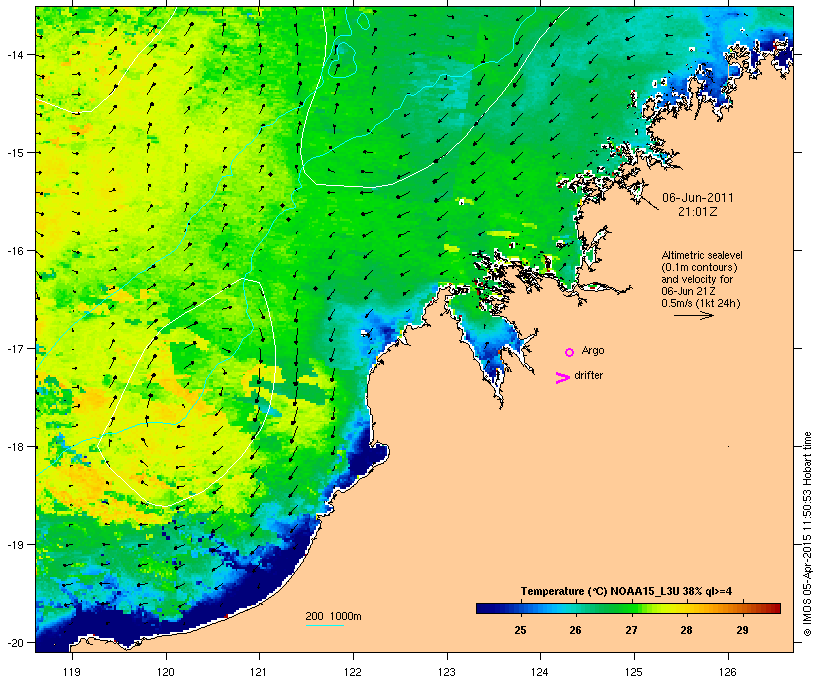The width and height of the screenshot is (820, 680).
Task: Click the -14 latitude axis label
Action: [x=14, y=55]
